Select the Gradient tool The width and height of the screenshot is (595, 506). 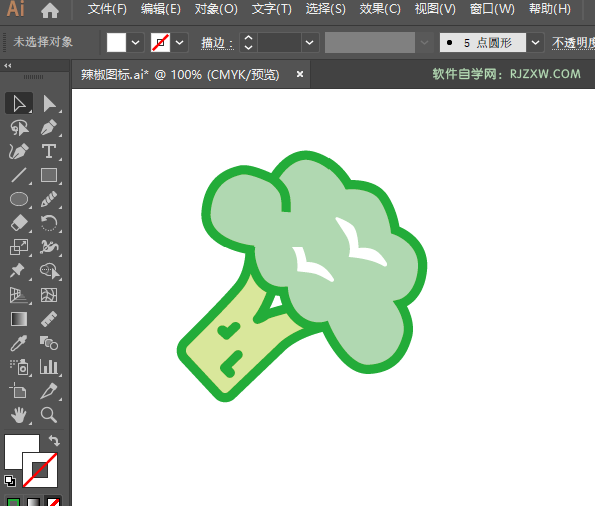[19, 319]
